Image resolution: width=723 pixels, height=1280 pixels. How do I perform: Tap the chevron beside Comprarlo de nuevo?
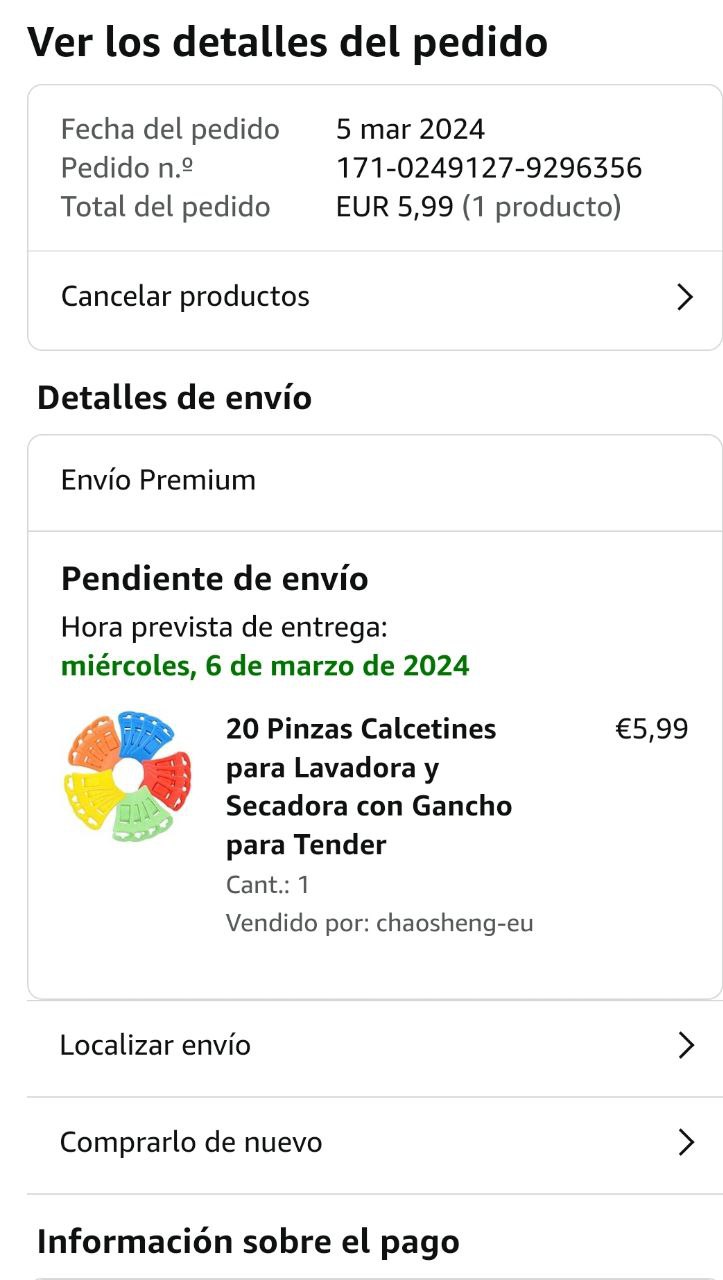[x=685, y=1142]
